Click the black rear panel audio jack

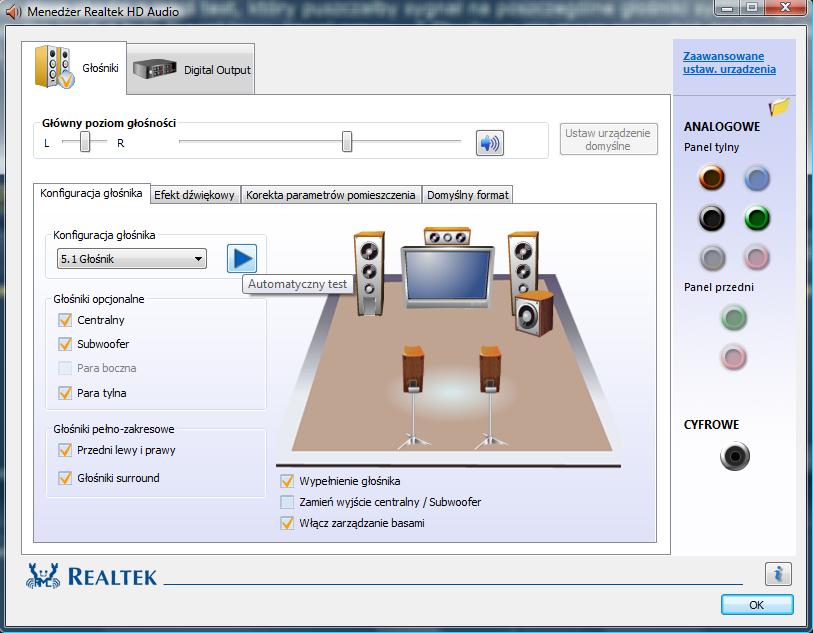(711, 218)
